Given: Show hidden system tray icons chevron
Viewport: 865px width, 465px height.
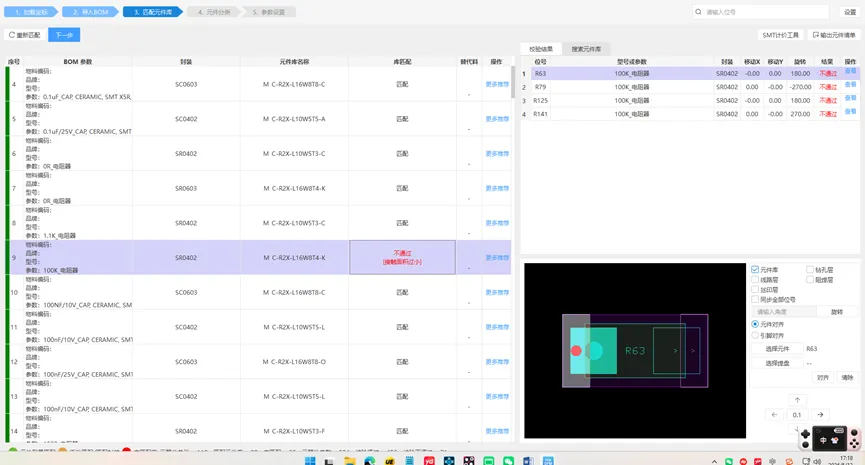Looking at the screenshot, I should 714,461.
